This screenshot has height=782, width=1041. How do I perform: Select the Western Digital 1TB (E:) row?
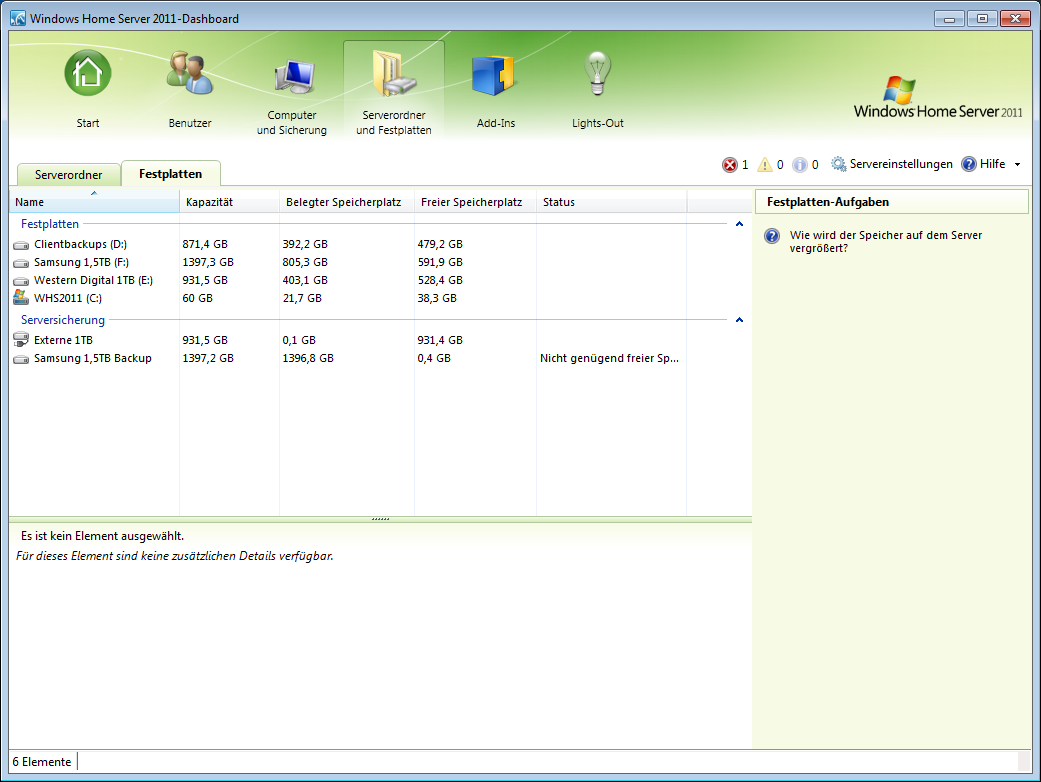380,280
